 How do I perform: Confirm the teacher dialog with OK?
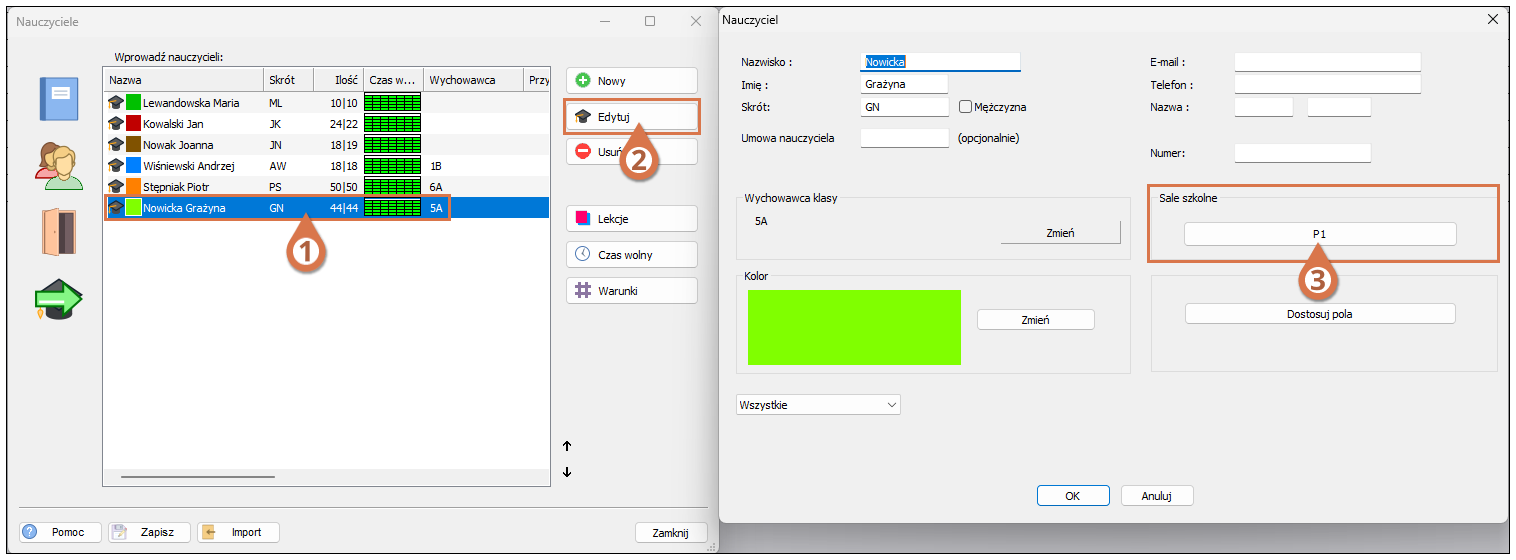1073,495
